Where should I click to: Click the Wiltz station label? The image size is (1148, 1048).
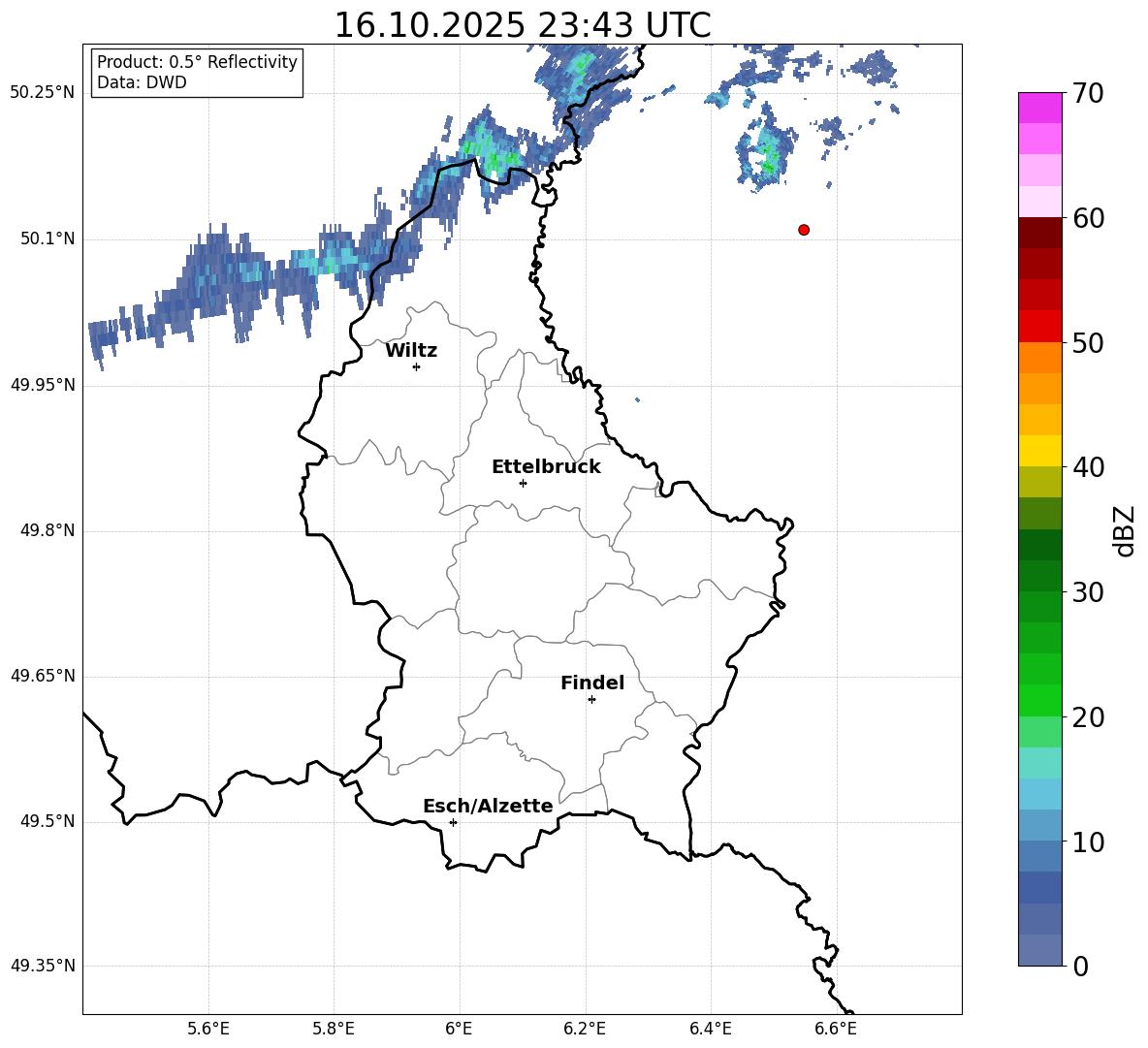411,351
